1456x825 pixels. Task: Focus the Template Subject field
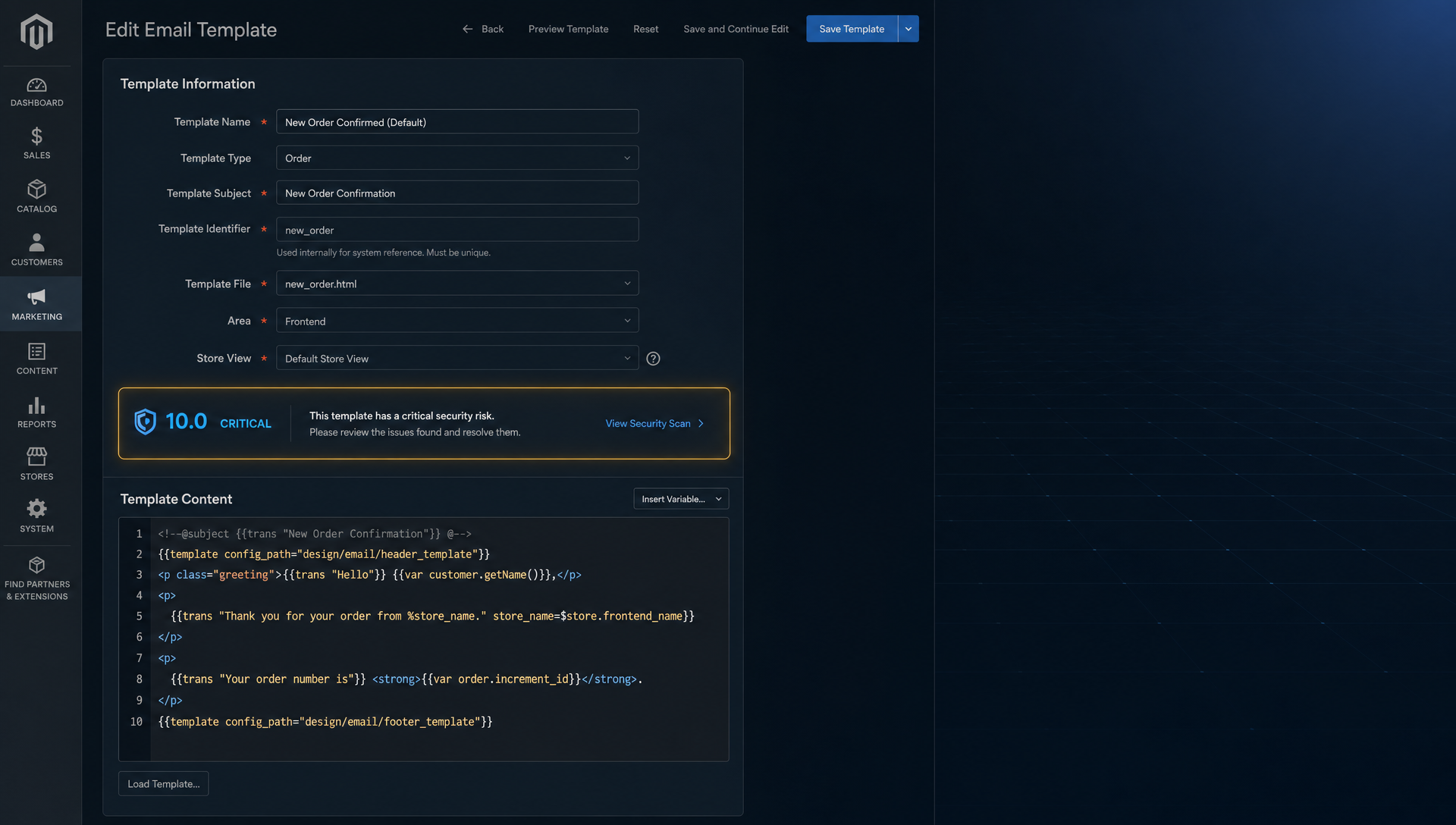coord(457,193)
